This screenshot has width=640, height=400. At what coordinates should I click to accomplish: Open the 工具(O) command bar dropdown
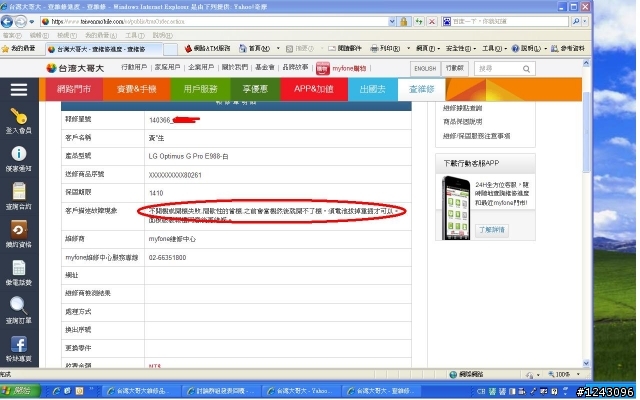[x=494, y=48]
